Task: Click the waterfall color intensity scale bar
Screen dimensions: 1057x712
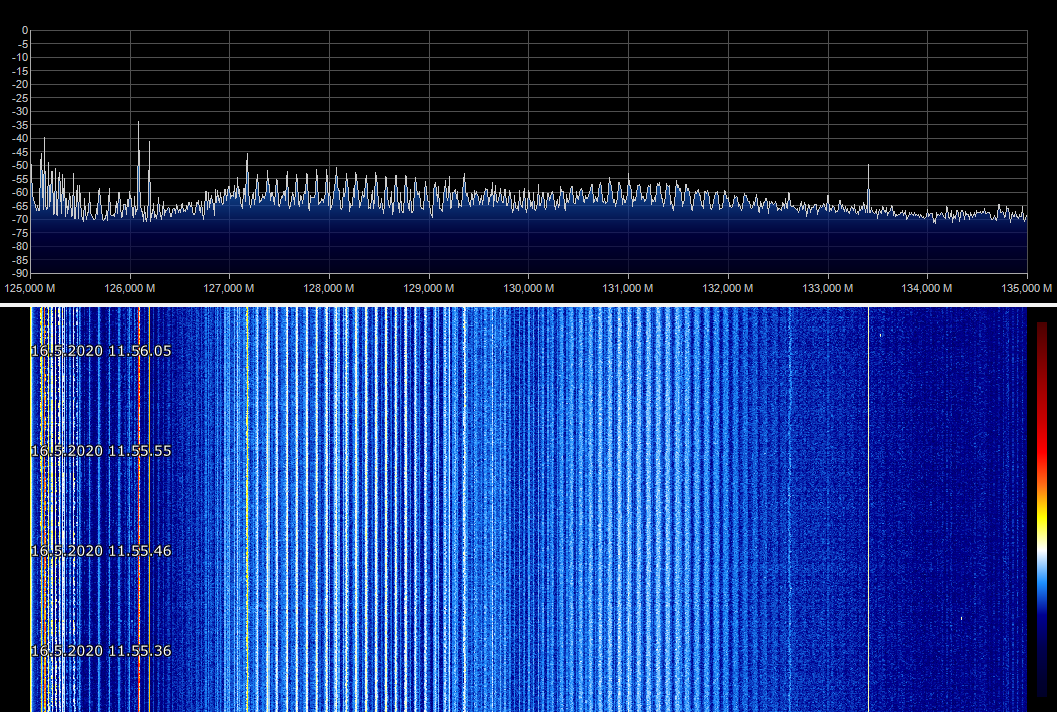Action: click(x=1042, y=508)
